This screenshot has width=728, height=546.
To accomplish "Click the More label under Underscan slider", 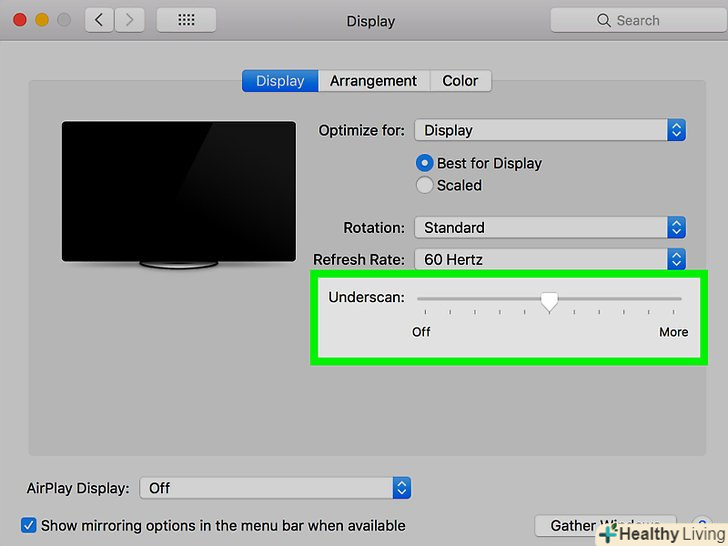I will 674,332.
